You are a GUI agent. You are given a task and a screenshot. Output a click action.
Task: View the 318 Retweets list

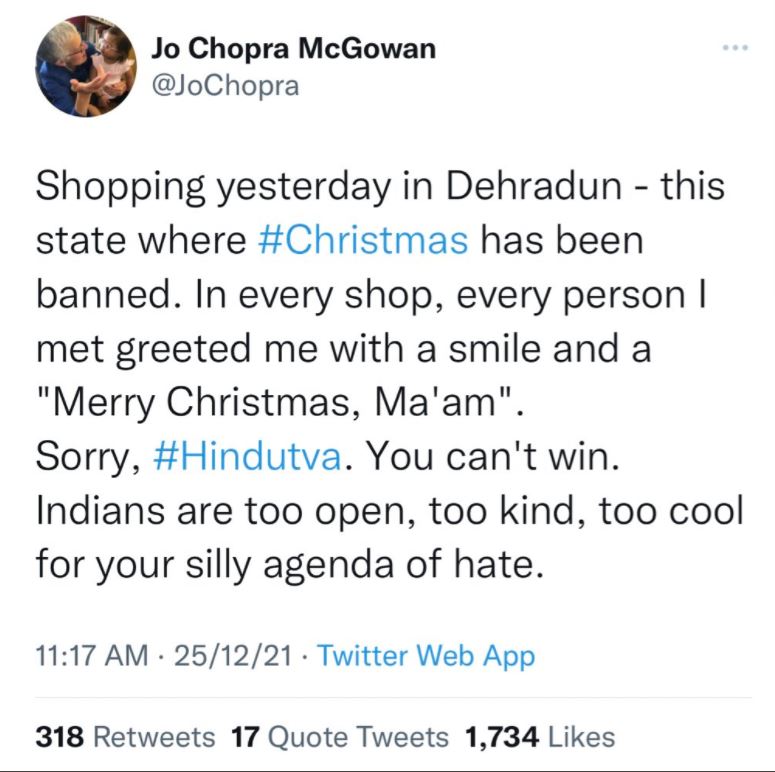click(125, 737)
